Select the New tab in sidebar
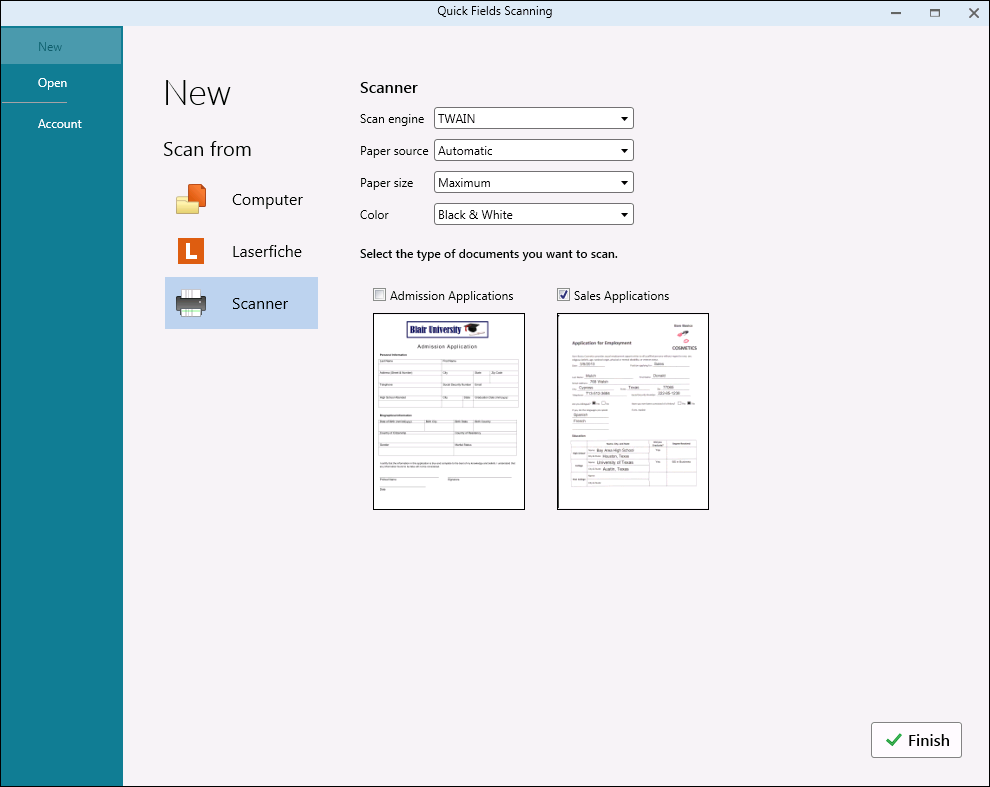Viewport: 990px width, 787px height. 50,47
